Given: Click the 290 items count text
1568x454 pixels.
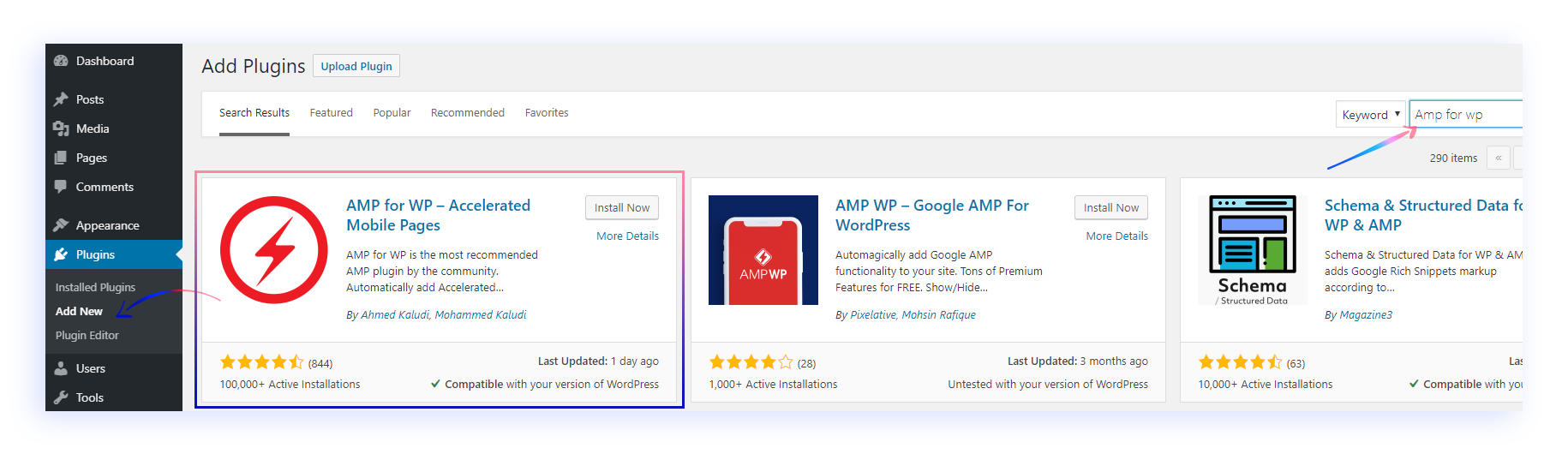Looking at the screenshot, I should [x=1453, y=158].
